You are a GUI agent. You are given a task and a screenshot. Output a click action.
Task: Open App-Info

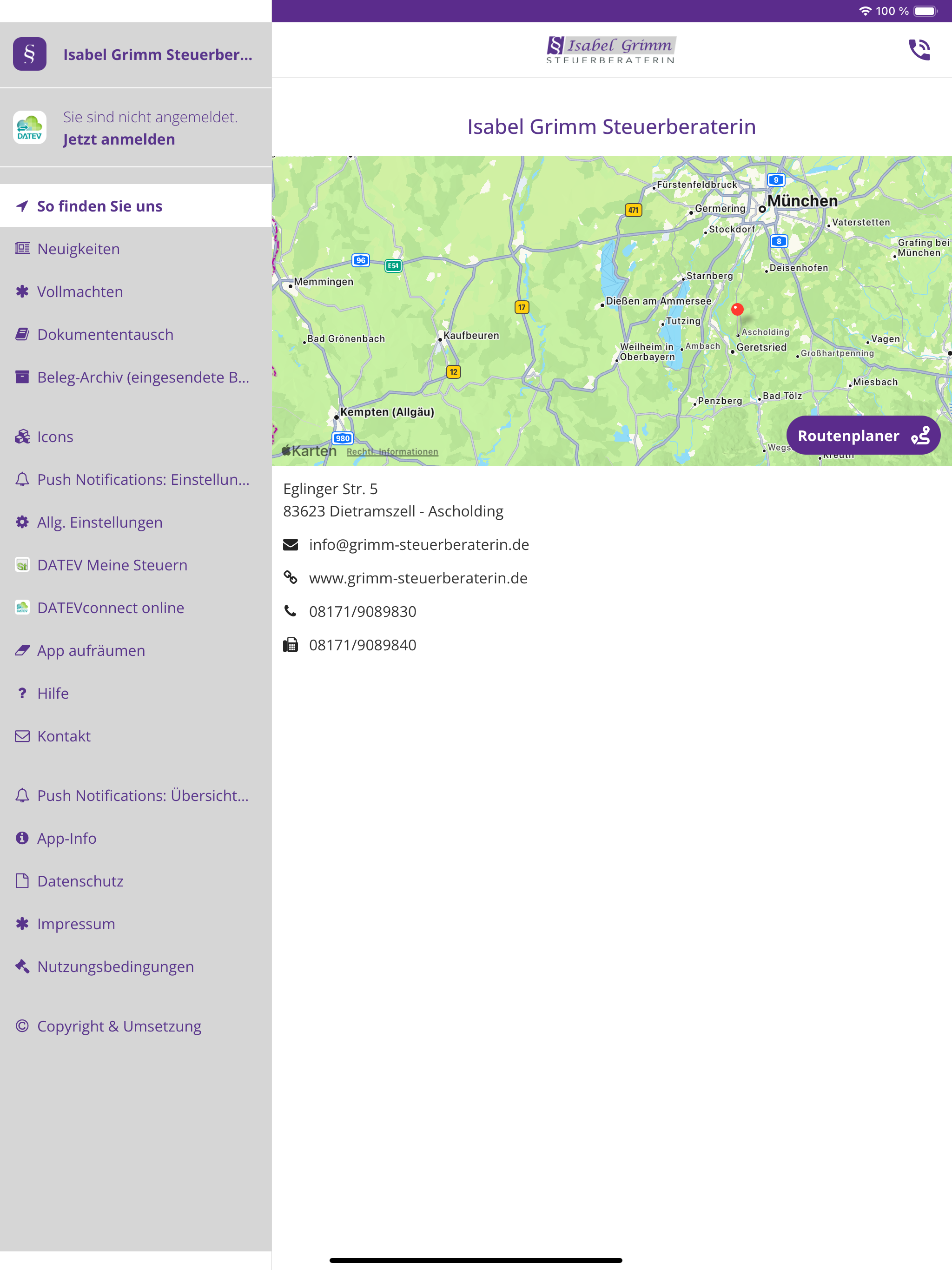pyautogui.click(x=136, y=838)
